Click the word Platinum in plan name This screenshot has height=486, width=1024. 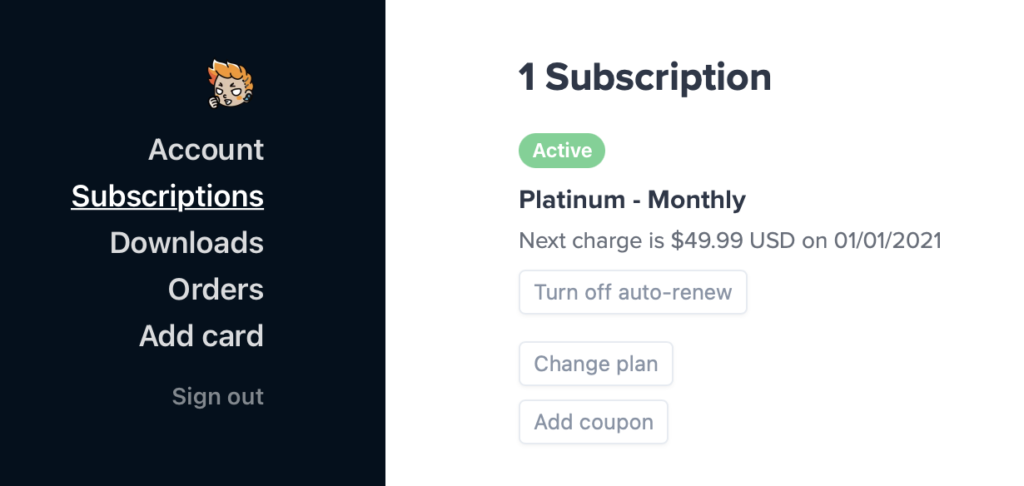[571, 200]
